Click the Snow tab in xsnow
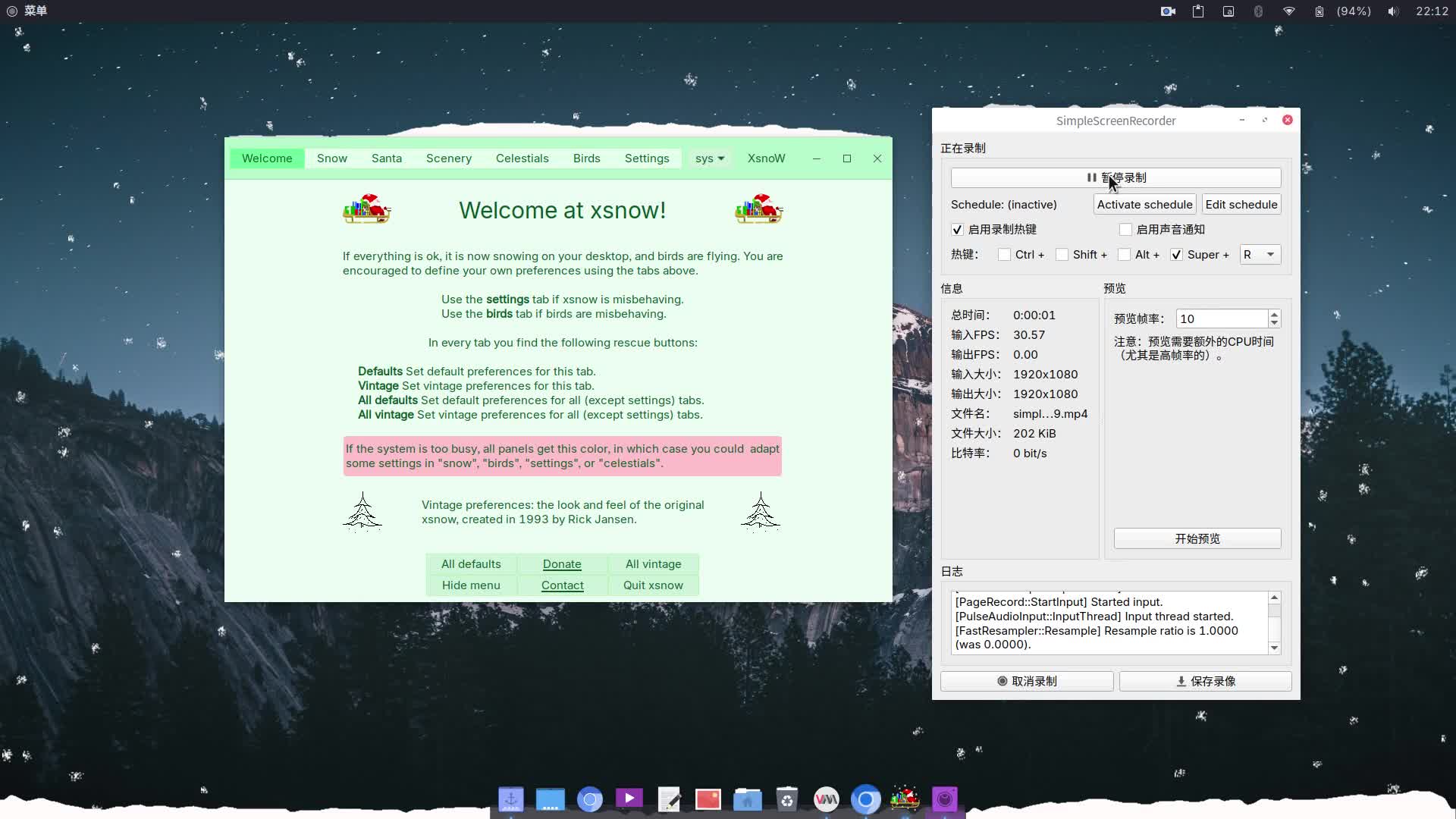The image size is (1456, 819). click(332, 158)
